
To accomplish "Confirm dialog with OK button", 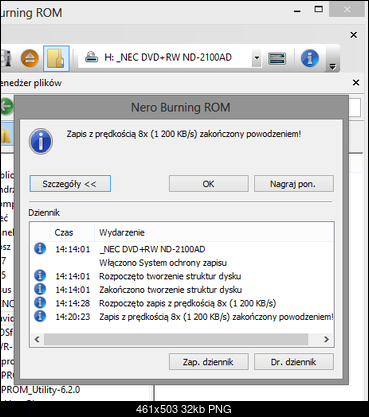I will (x=209, y=184).
